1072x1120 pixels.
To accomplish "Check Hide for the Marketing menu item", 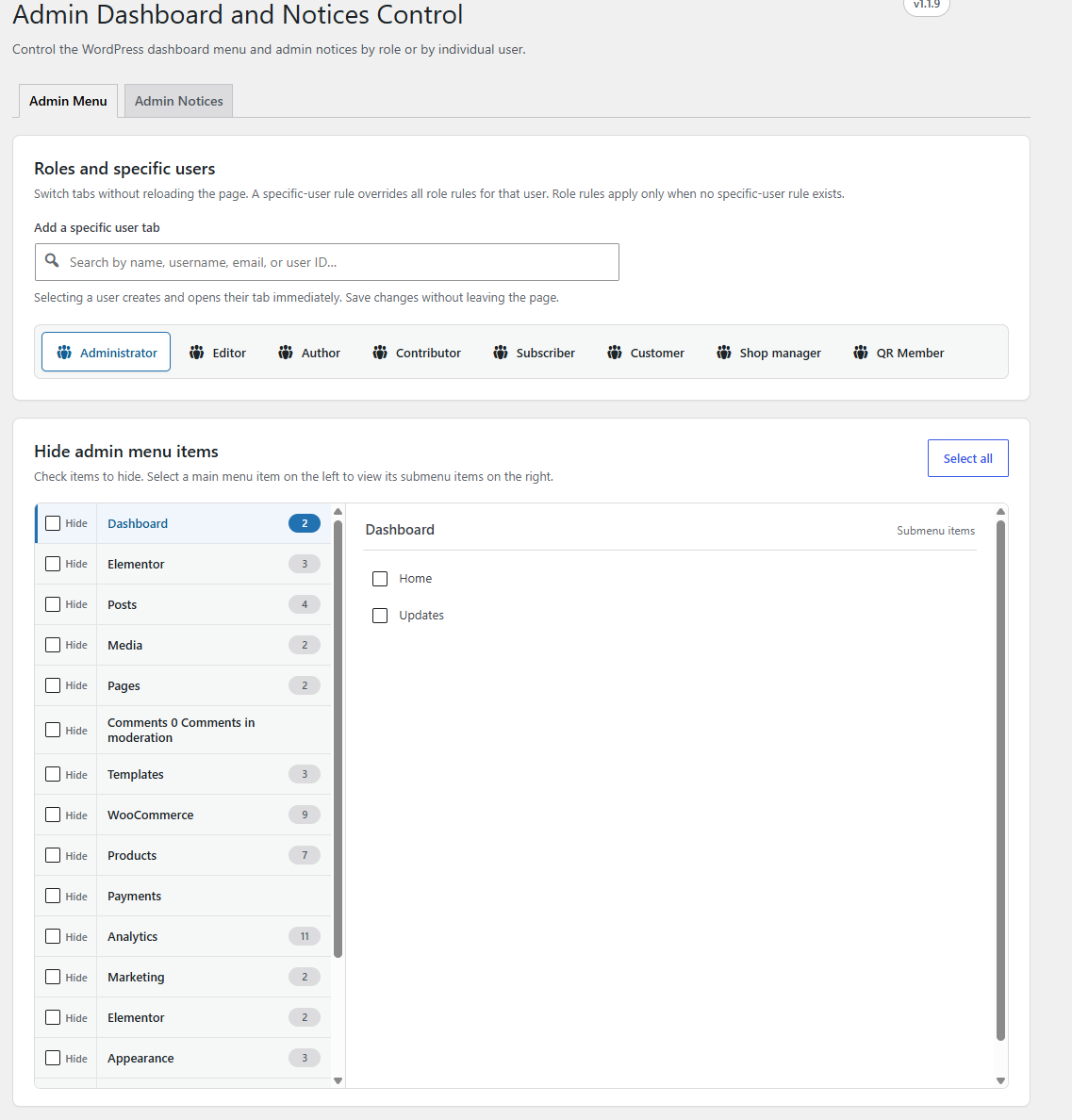I will point(53,977).
